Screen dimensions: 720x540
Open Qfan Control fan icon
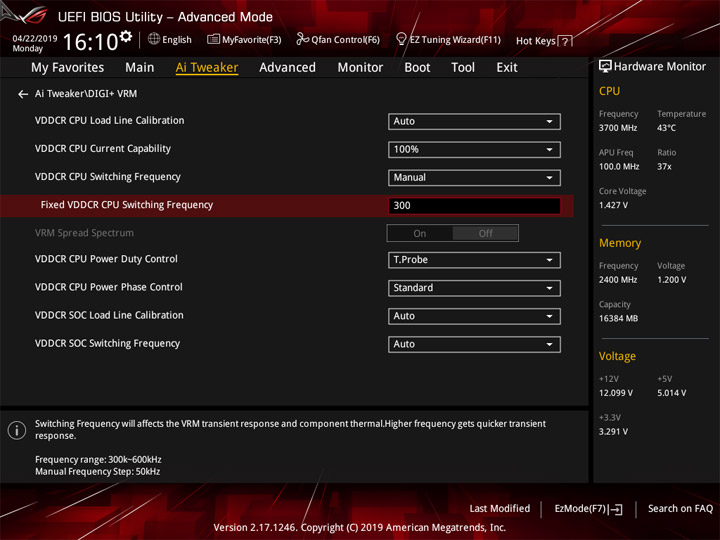[x=302, y=39]
